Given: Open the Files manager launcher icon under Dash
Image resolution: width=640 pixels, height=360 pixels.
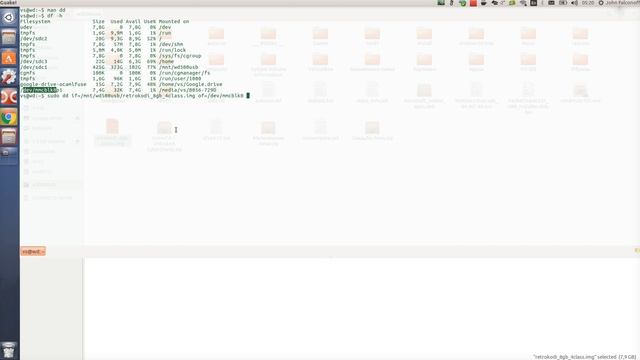Looking at the screenshot, I should coord(9,38).
